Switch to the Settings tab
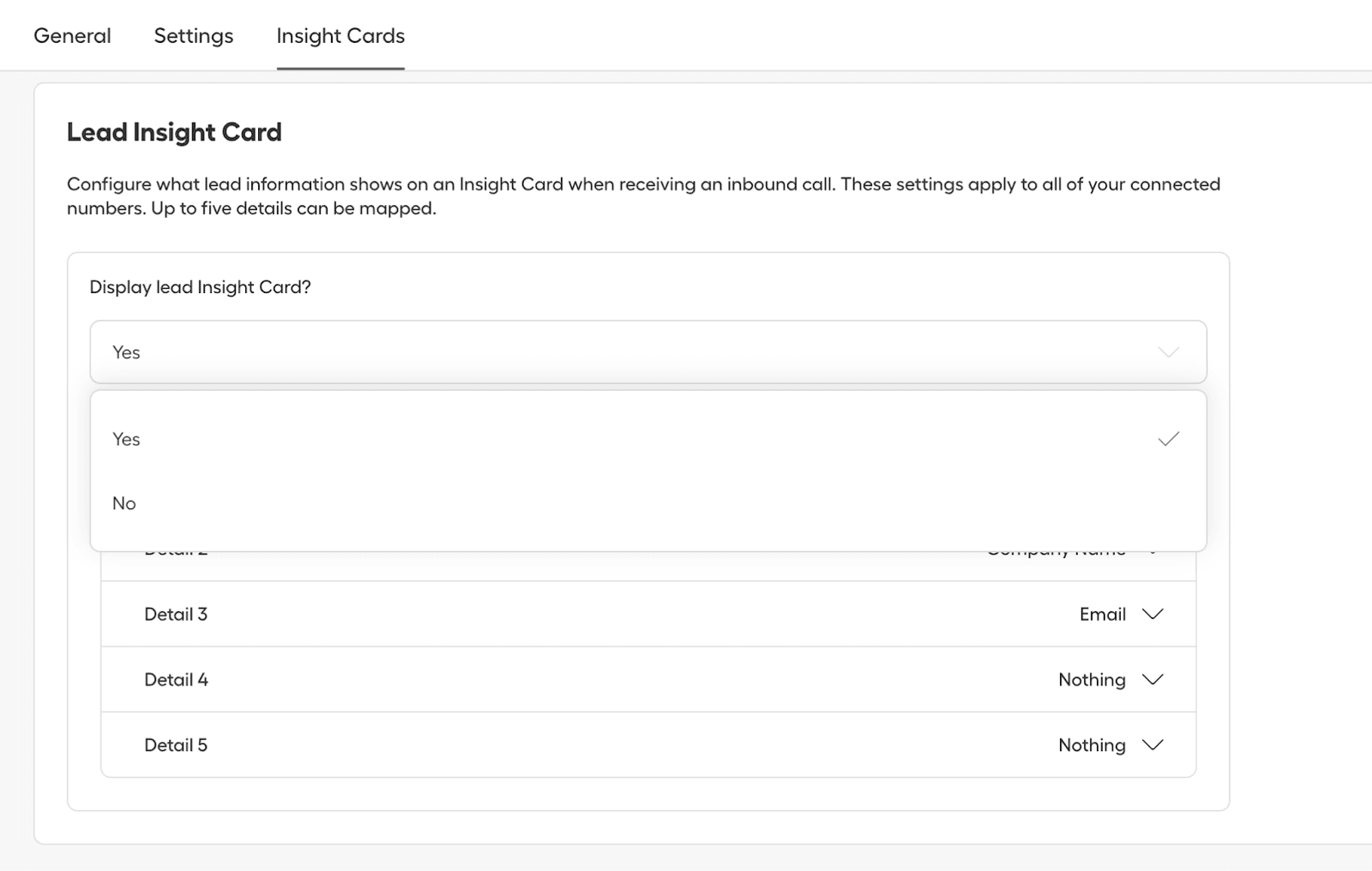The height and width of the screenshot is (871, 1372). [x=193, y=36]
